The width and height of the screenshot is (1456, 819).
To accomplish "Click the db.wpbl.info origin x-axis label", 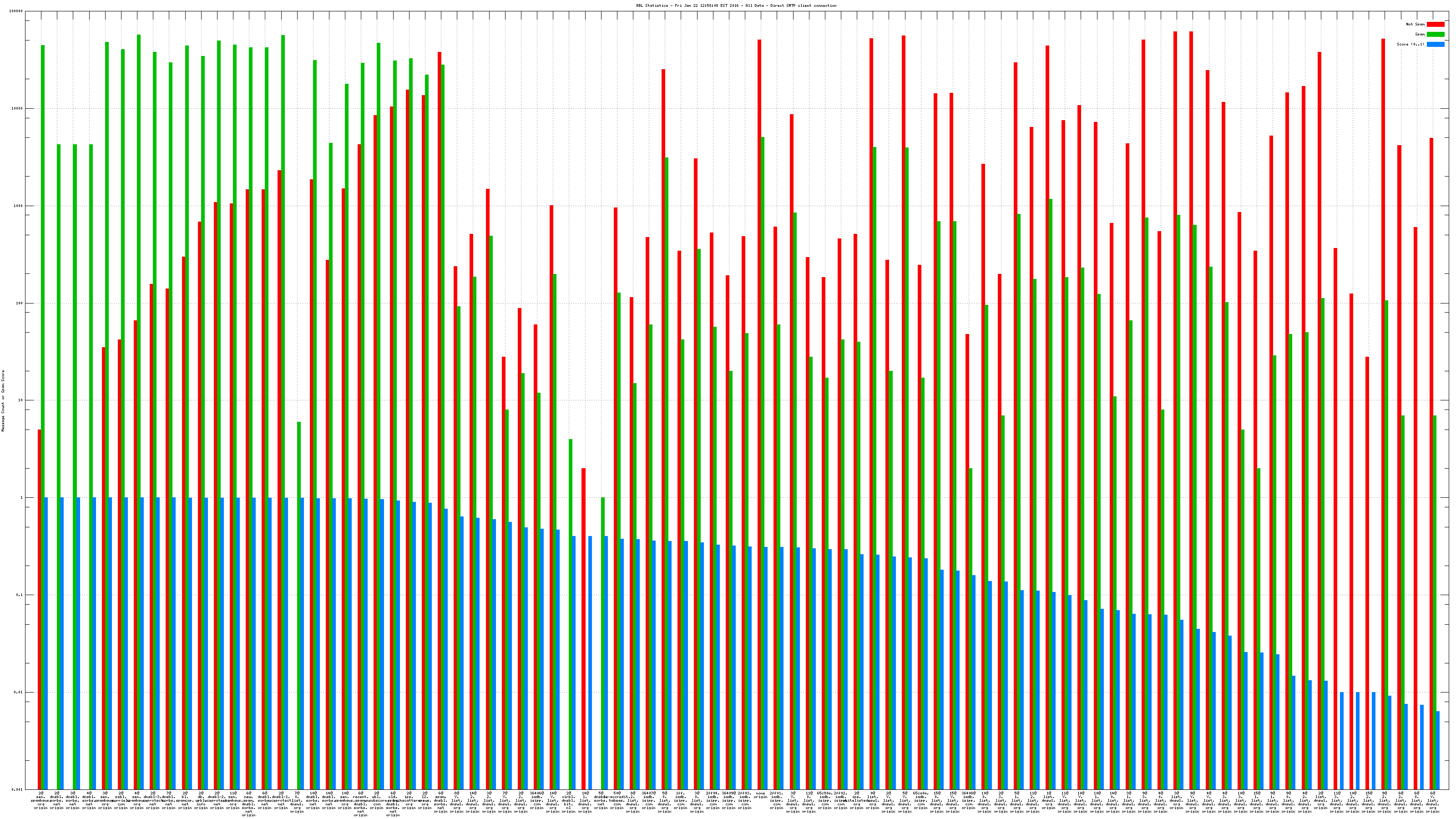I will click(201, 800).
